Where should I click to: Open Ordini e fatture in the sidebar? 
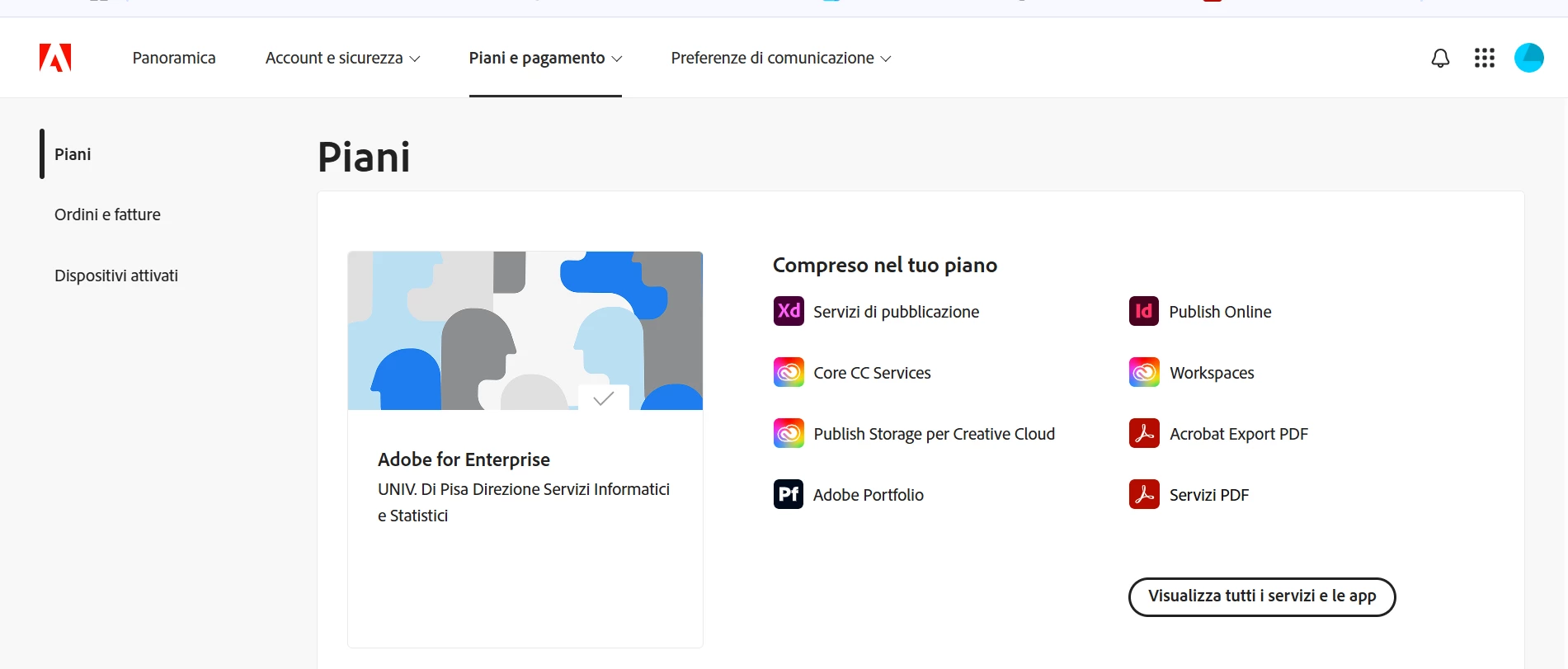(107, 214)
